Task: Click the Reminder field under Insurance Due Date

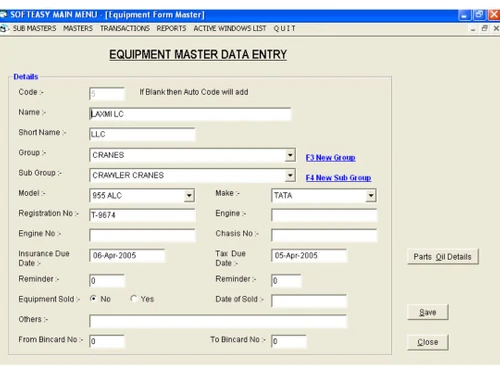Action: click(107, 281)
